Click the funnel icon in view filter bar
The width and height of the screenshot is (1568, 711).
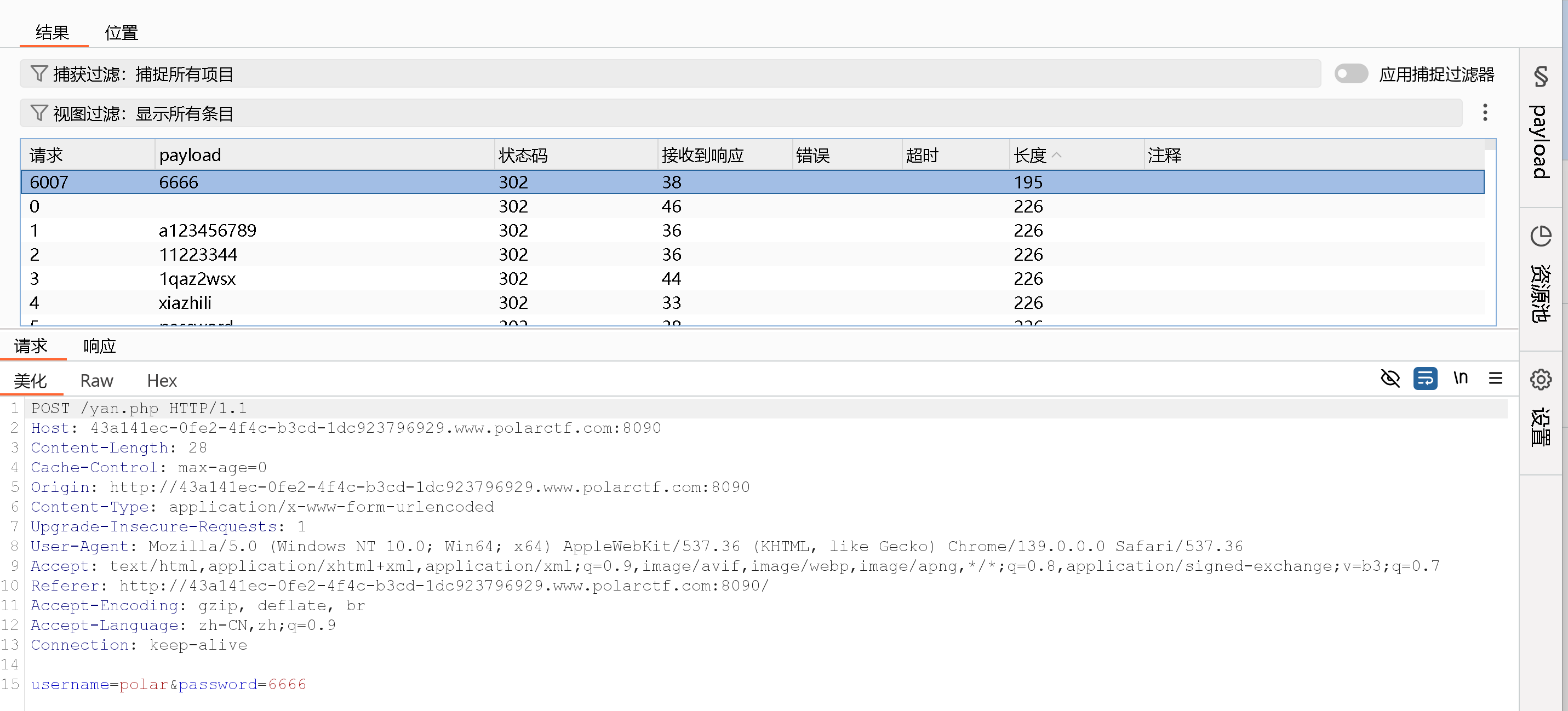(x=39, y=113)
